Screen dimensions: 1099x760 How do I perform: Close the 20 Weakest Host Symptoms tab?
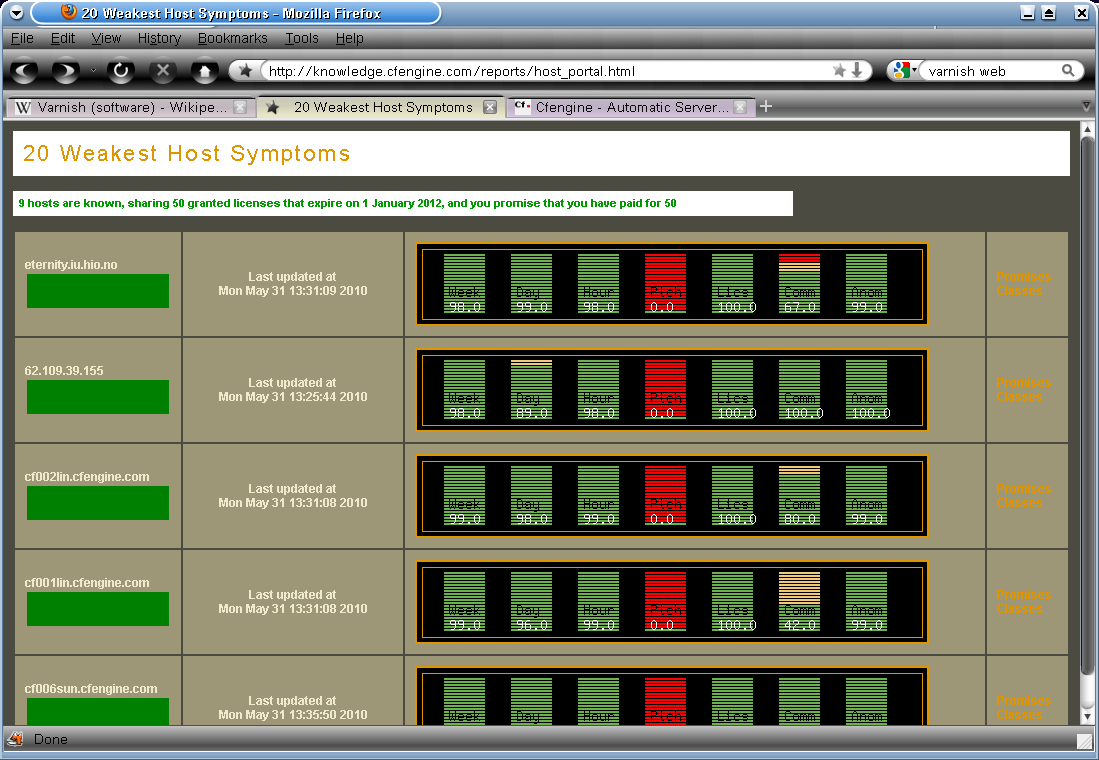point(490,107)
